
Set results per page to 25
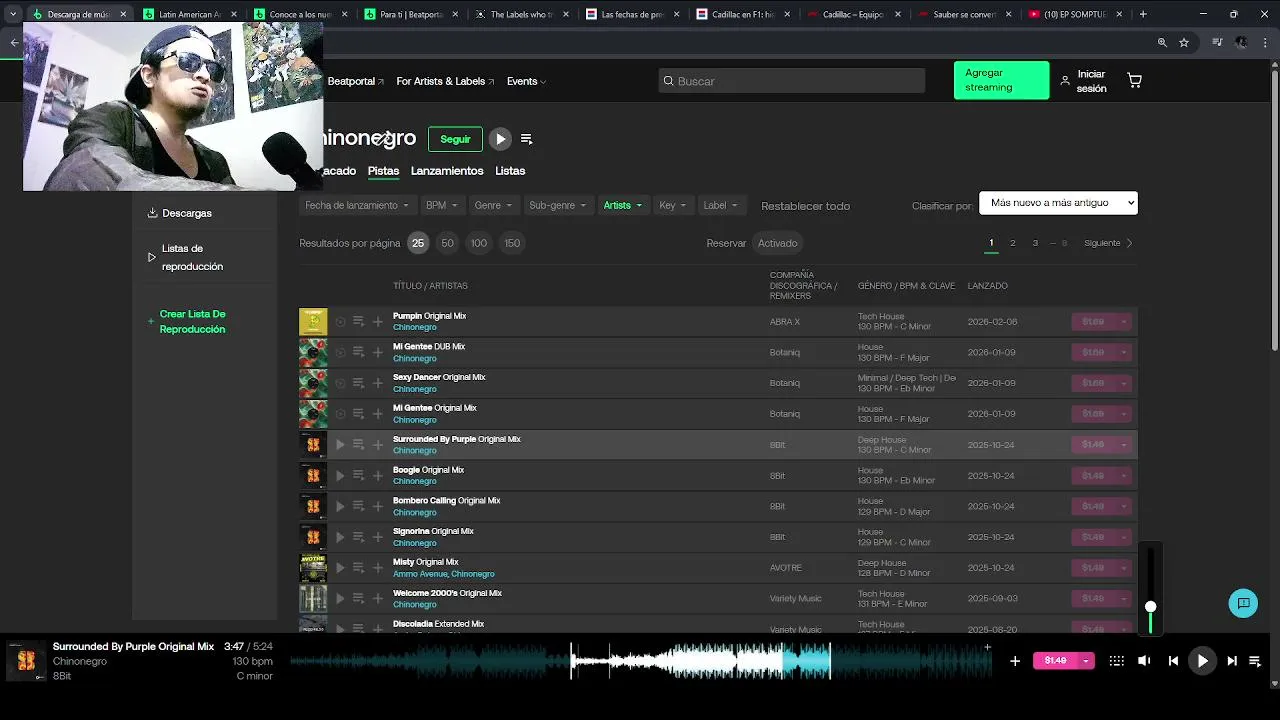(418, 243)
